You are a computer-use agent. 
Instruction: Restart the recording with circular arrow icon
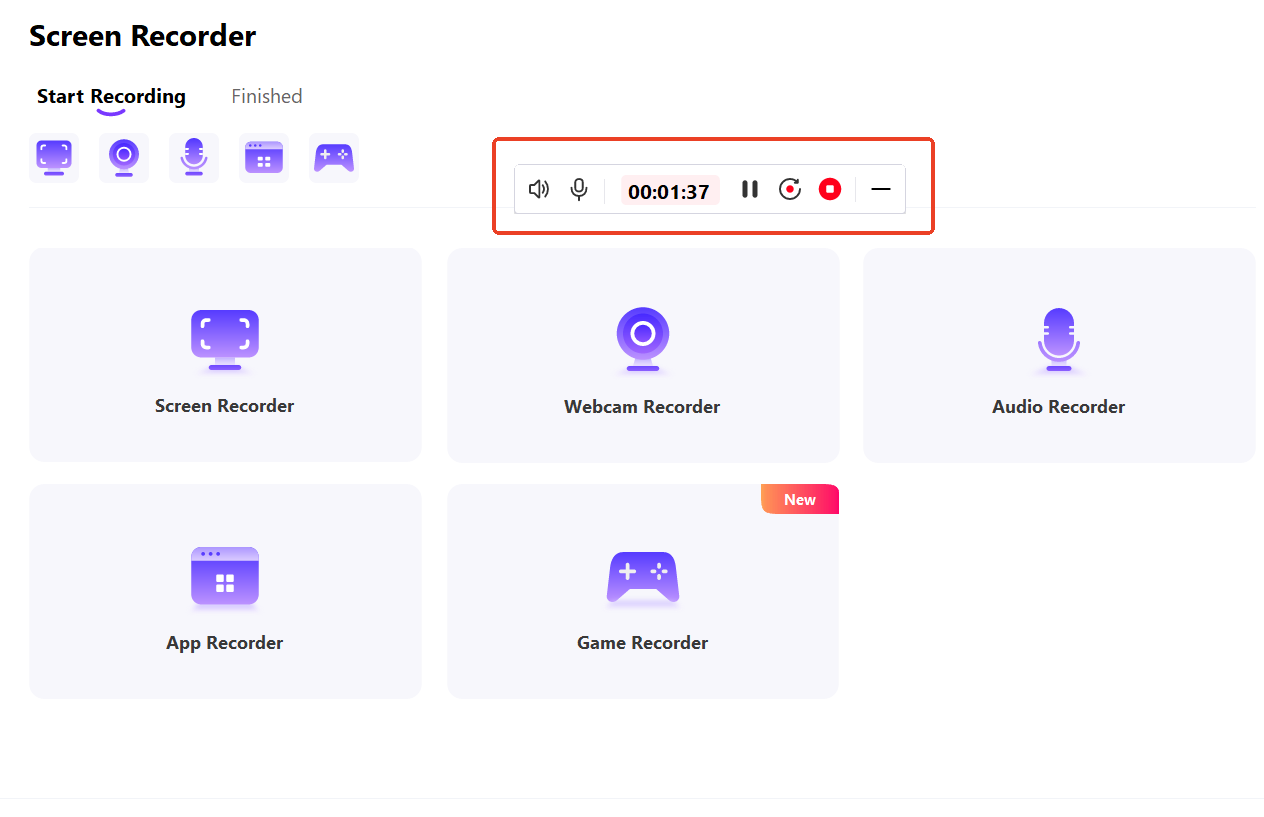[790, 189]
